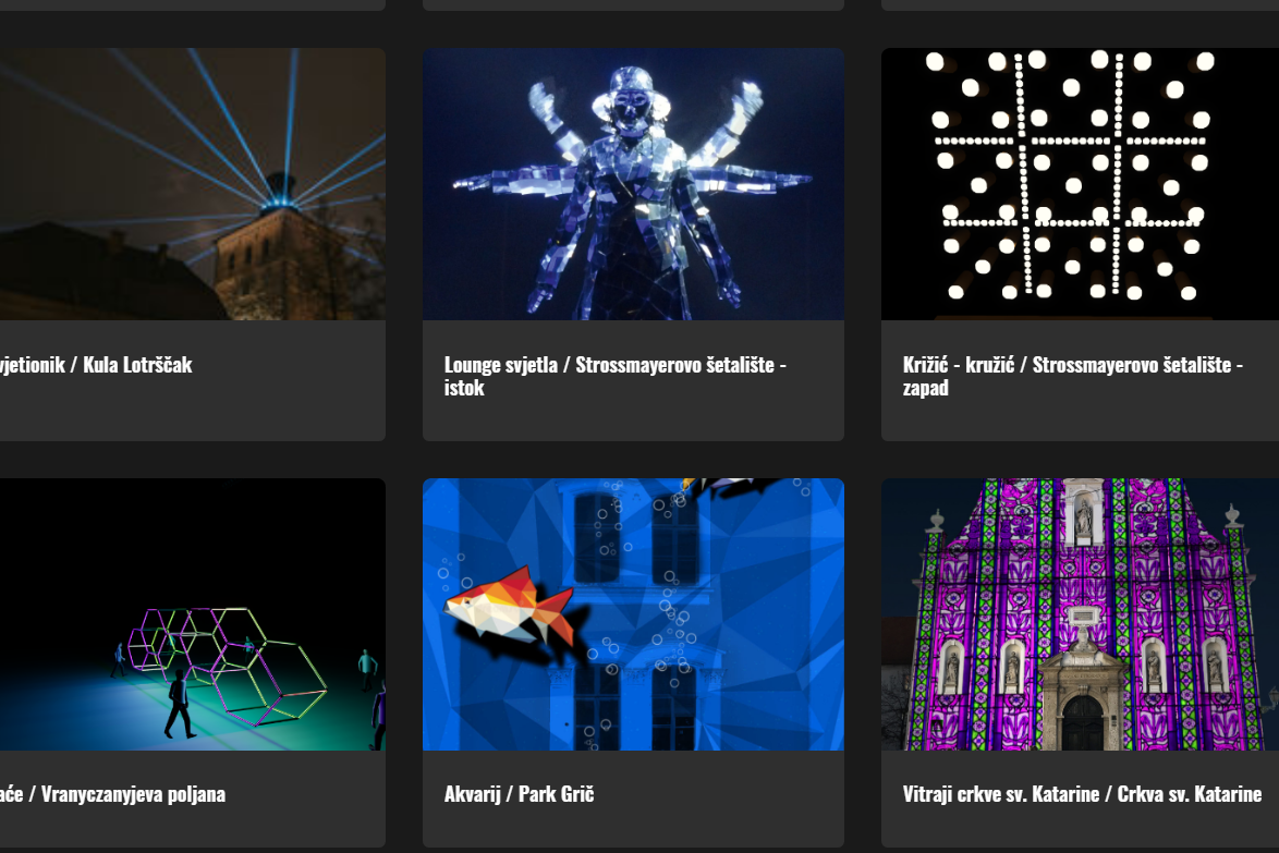Select the 'Kula Lotrščak' title link

click(x=96, y=365)
